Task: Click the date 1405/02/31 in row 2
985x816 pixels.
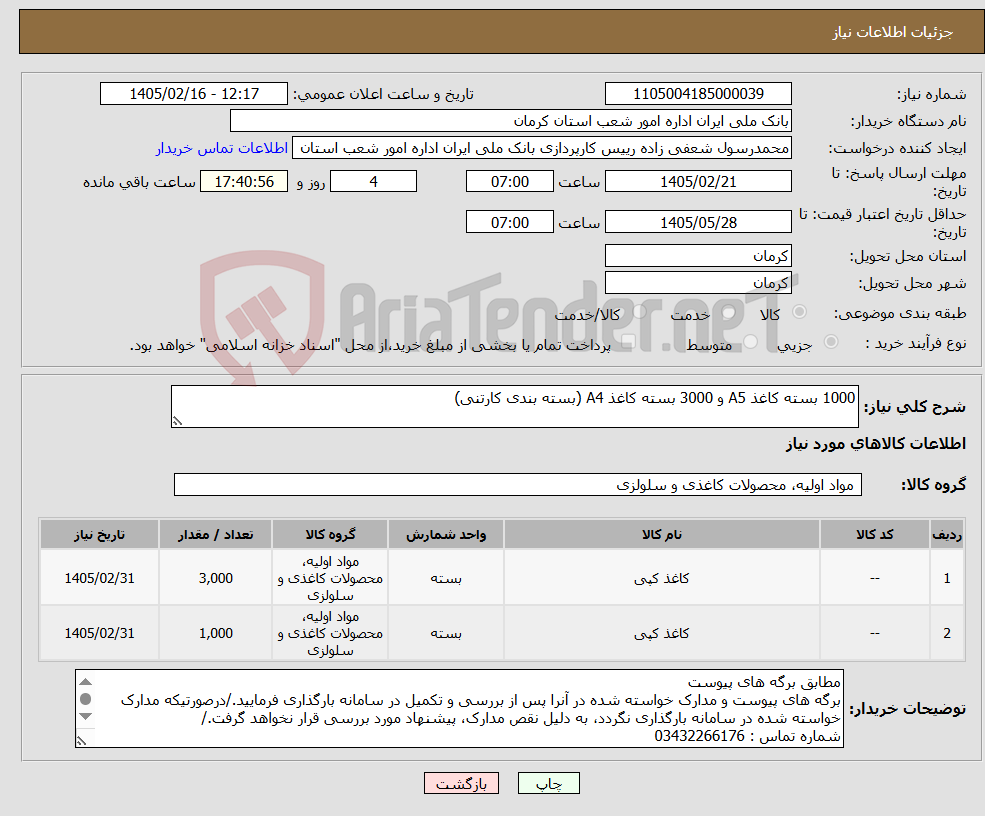Action: click(x=99, y=633)
